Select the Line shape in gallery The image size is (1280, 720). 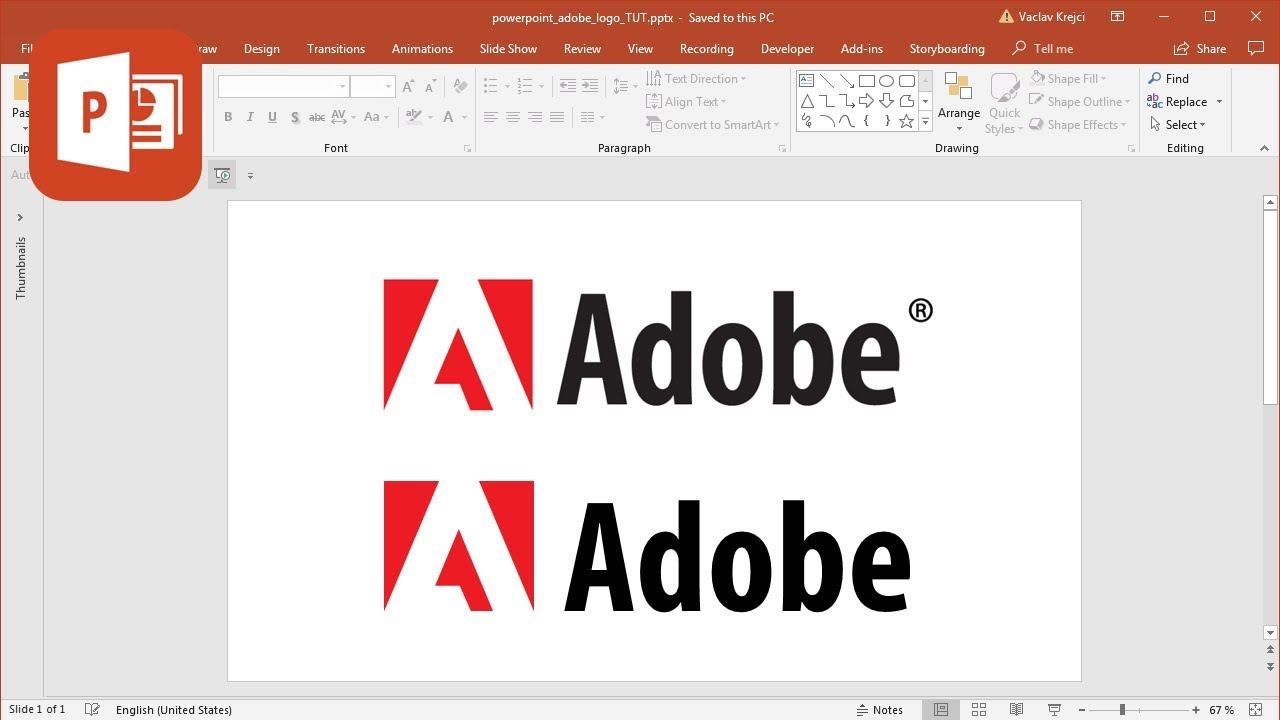click(x=827, y=81)
